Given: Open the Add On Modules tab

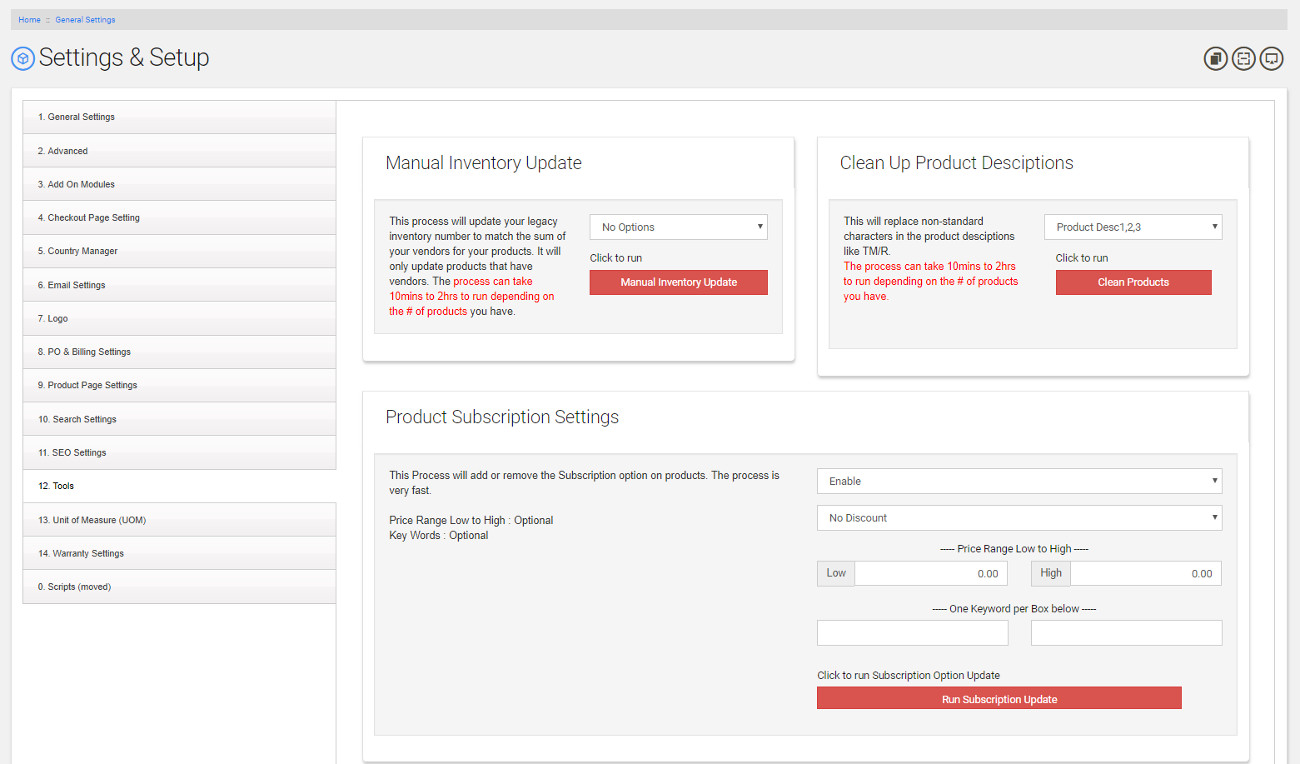Looking at the screenshot, I should pyautogui.click(x=179, y=184).
